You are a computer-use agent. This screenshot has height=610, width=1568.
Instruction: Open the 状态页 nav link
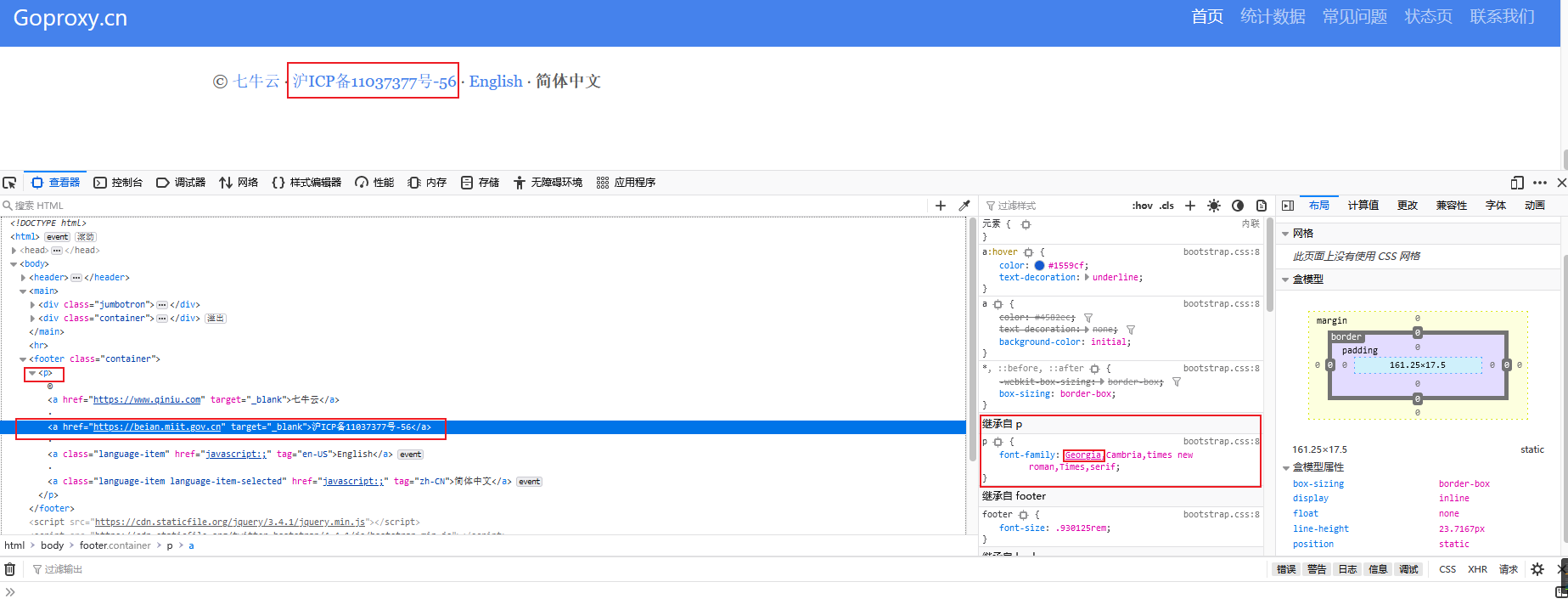pos(1429,17)
